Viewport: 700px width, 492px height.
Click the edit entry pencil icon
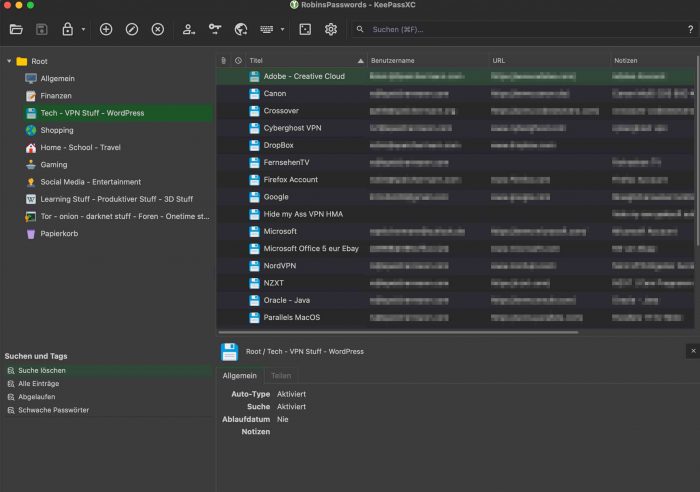pyautogui.click(x=132, y=30)
